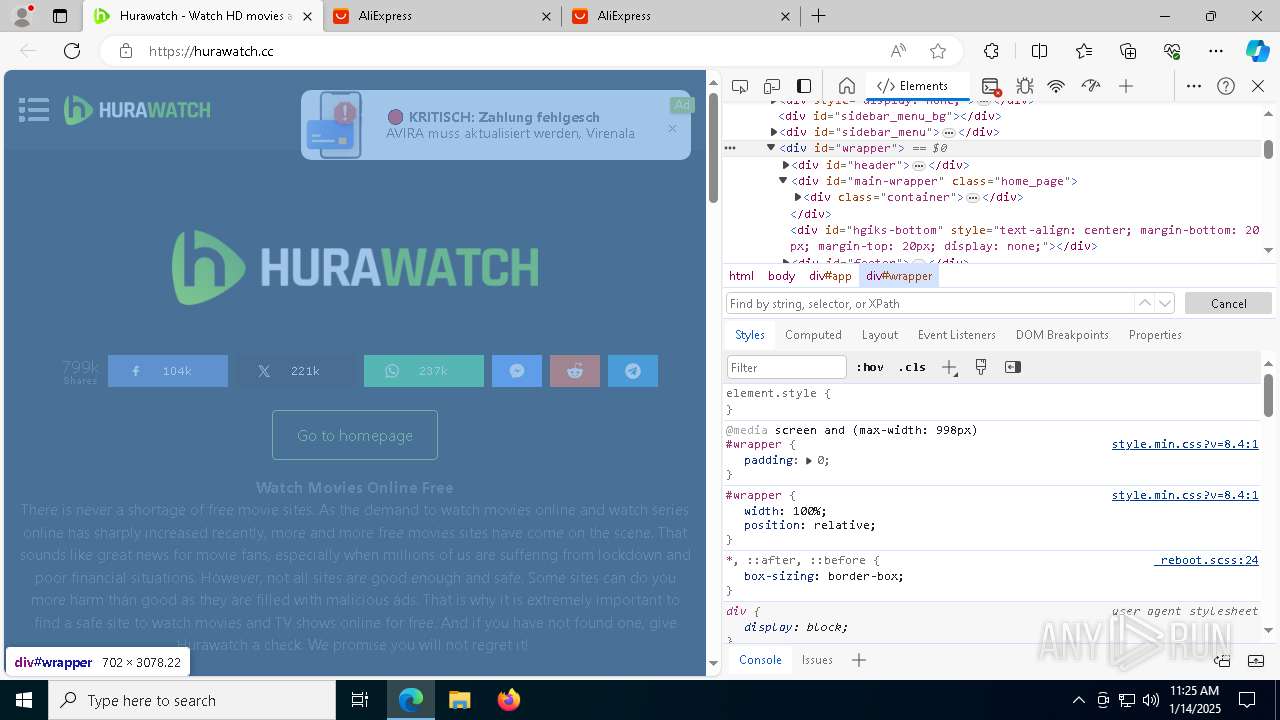1280x720 pixels.
Task: Add new style rule plus icon
Action: pyautogui.click(x=949, y=367)
